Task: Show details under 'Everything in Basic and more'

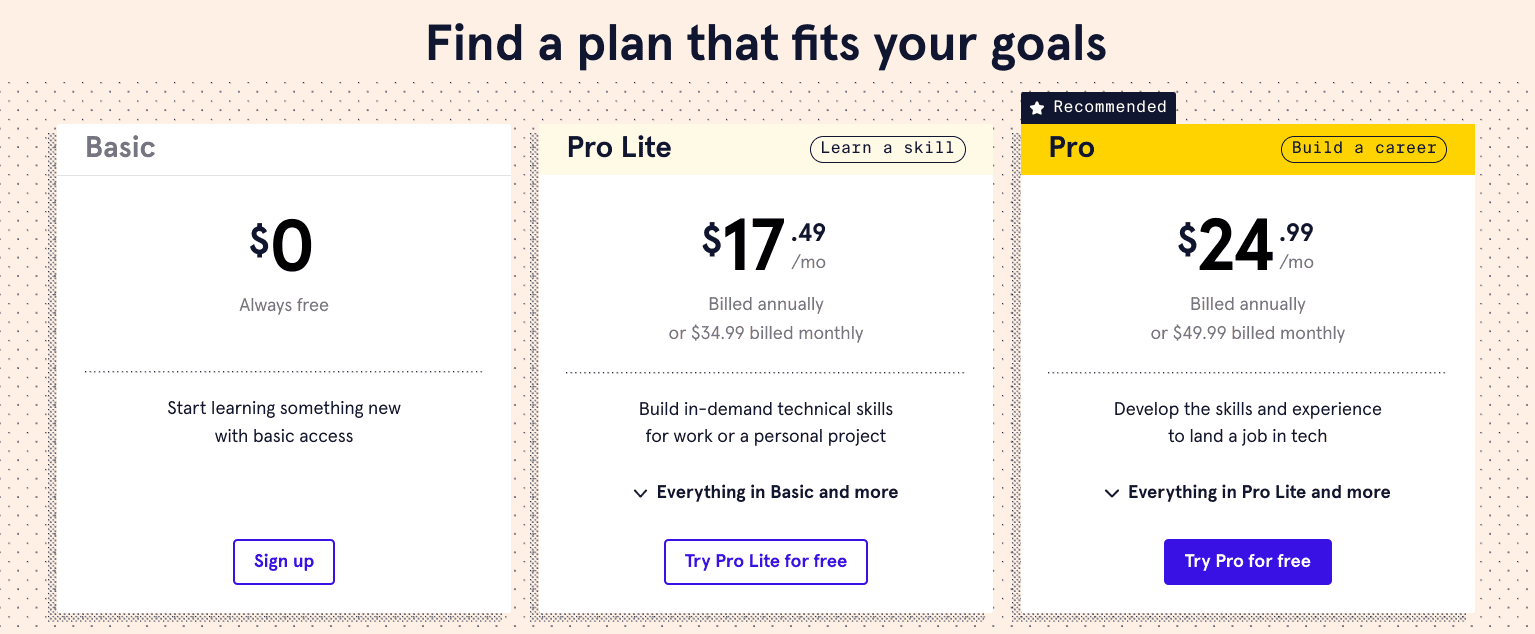Action: click(x=777, y=492)
